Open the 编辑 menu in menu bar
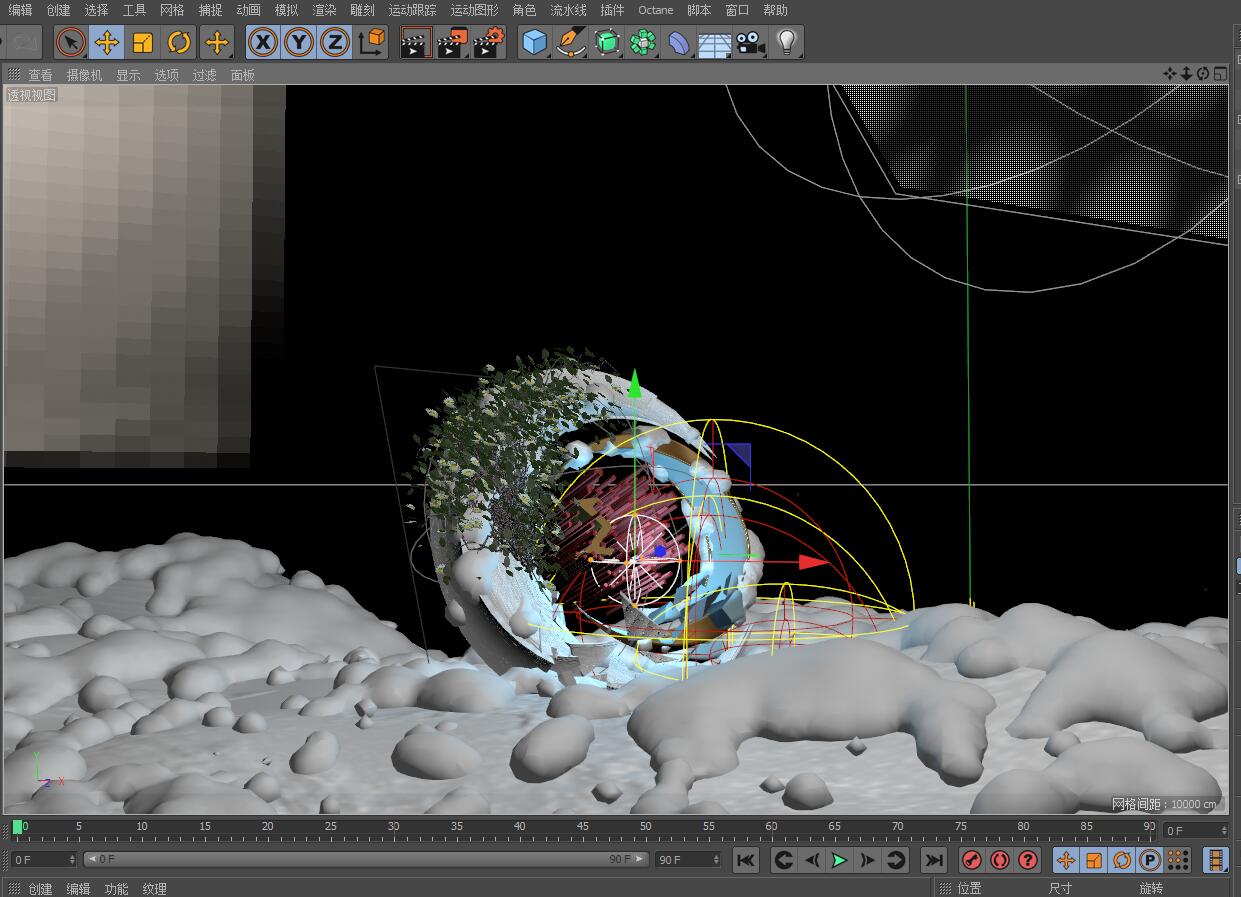The image size is (1241, 897). [x=20, y=10]
